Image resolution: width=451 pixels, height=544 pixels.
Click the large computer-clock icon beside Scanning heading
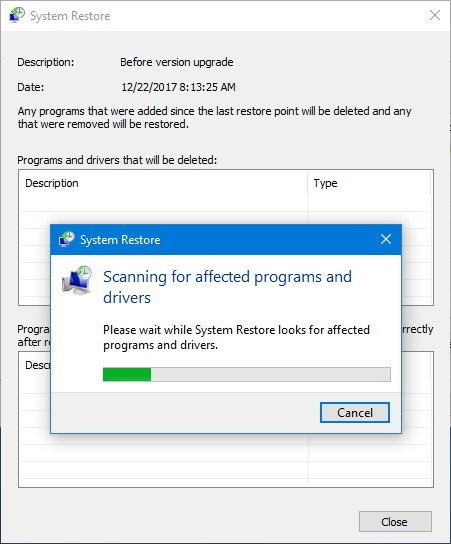(77, 280)
